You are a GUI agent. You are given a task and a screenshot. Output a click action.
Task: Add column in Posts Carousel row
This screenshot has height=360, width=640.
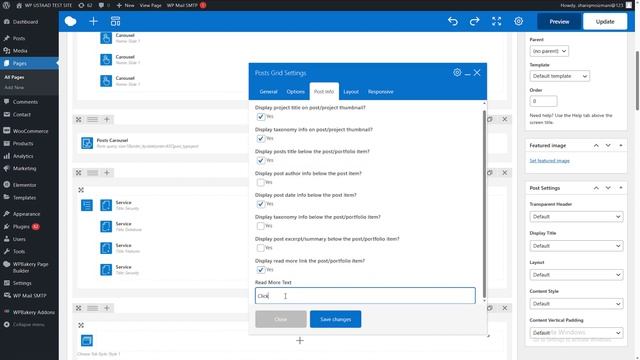point(107,120)
